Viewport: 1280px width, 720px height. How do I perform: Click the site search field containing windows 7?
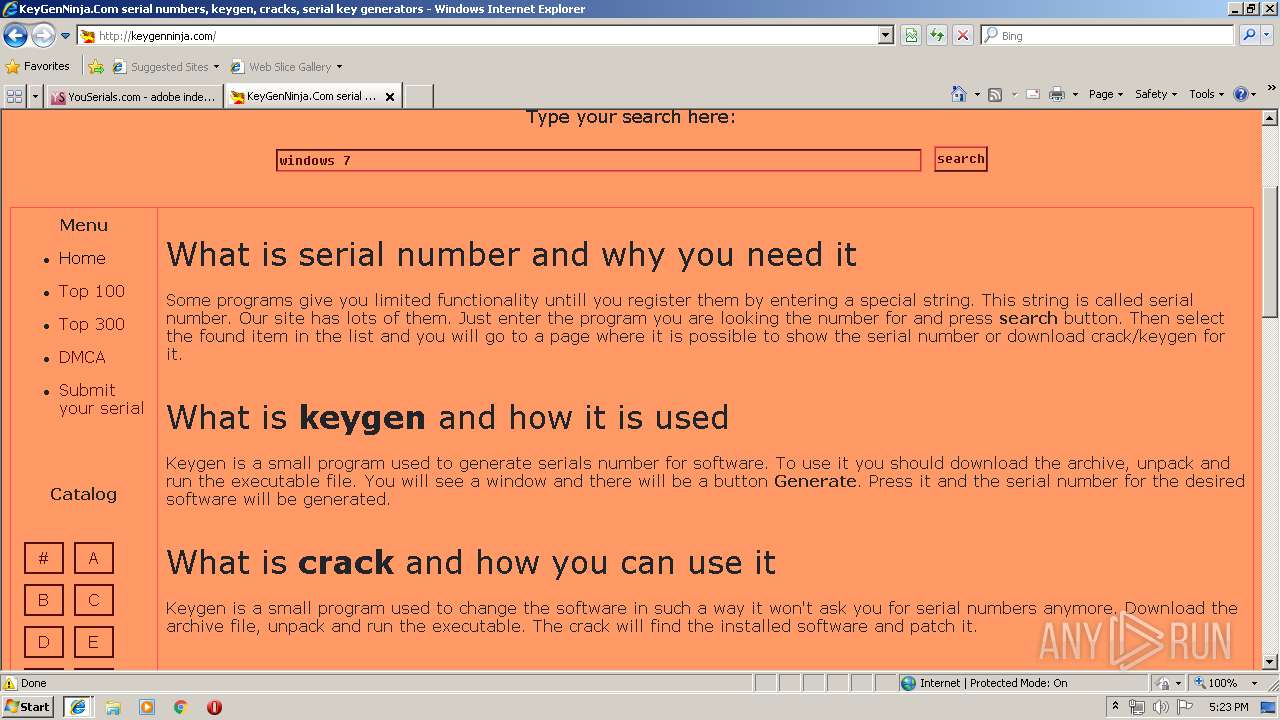(x=598, y=160)
